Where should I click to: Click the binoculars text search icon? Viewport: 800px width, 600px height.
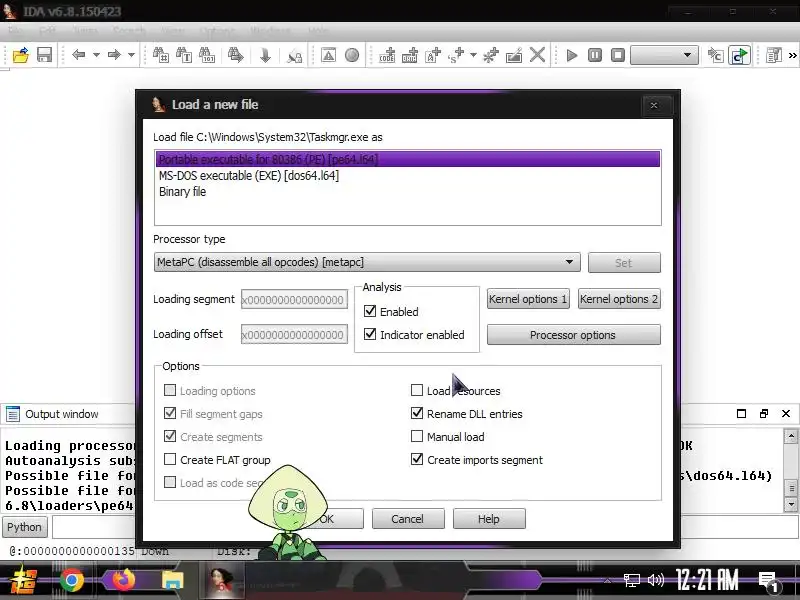(184, 55)
